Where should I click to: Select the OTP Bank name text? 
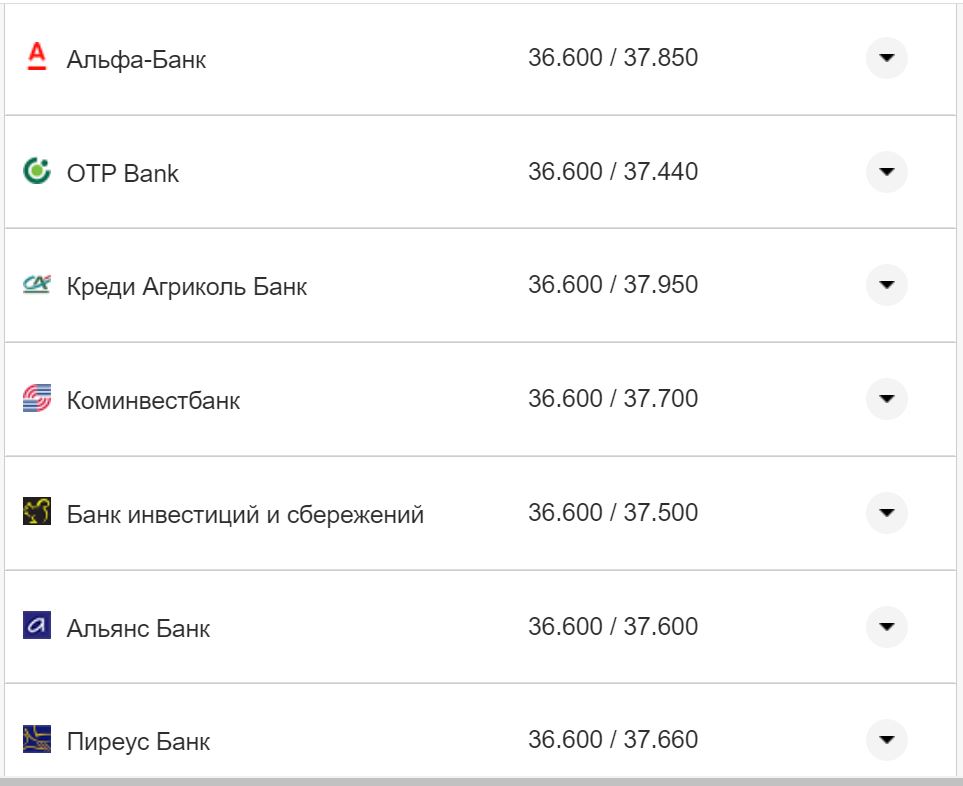tap(125, 172)
